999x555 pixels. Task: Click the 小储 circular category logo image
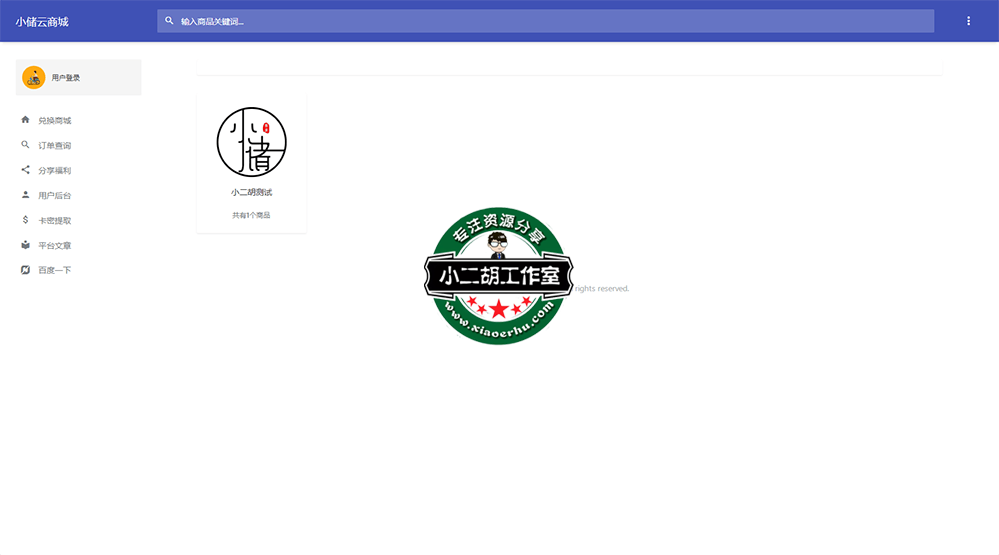point(251,142)
